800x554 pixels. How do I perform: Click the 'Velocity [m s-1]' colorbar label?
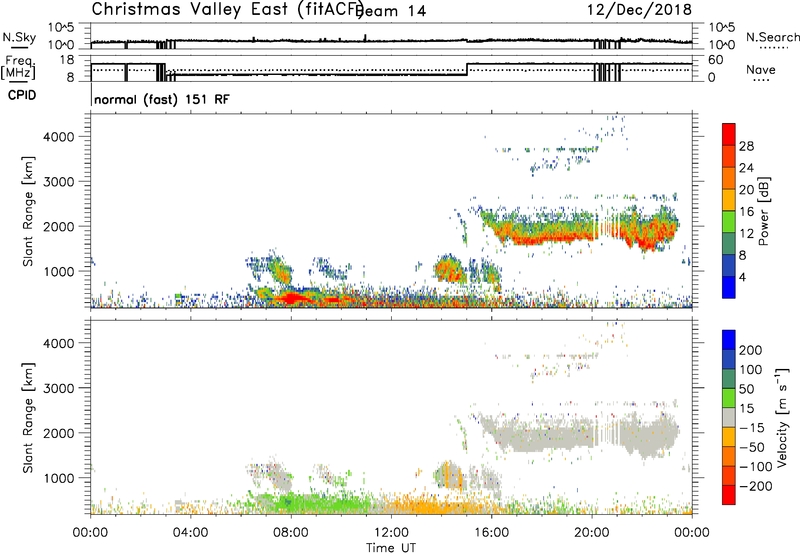(x=782, y=417)
